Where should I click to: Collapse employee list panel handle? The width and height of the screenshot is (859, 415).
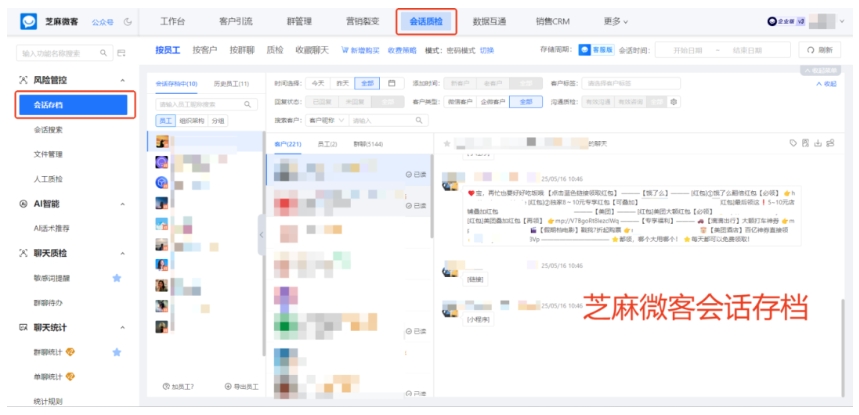click(x=263, y=236)
